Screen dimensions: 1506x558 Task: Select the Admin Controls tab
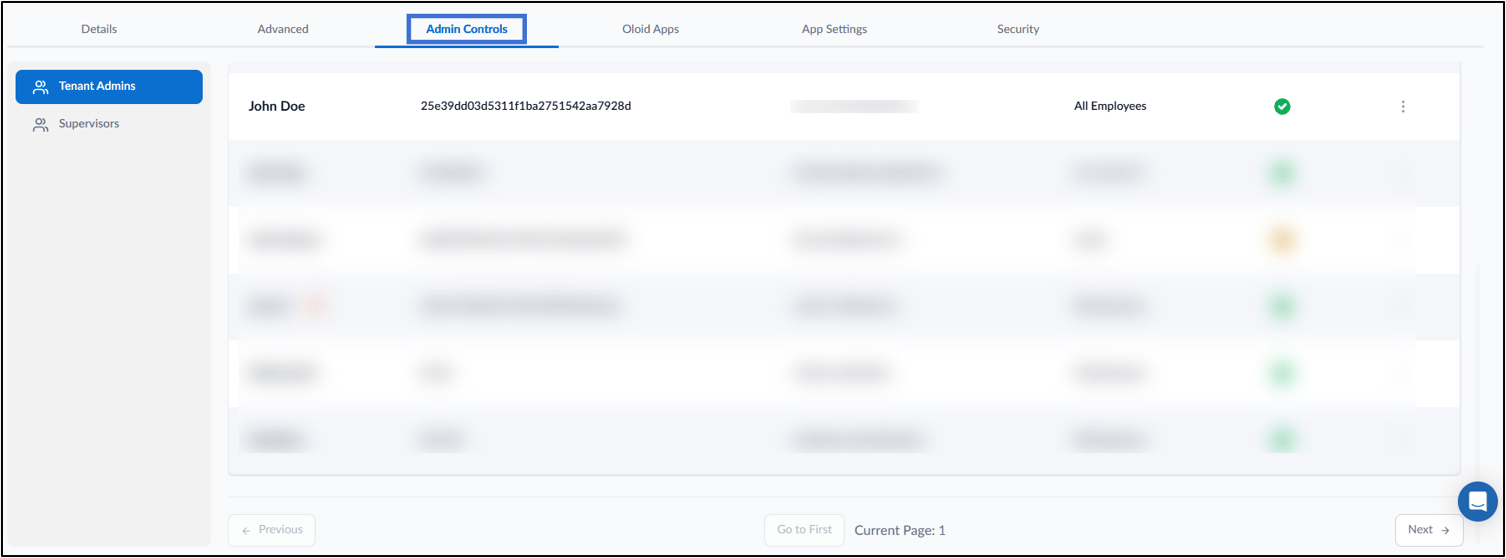pyautogui.click(x=467, y=29)
